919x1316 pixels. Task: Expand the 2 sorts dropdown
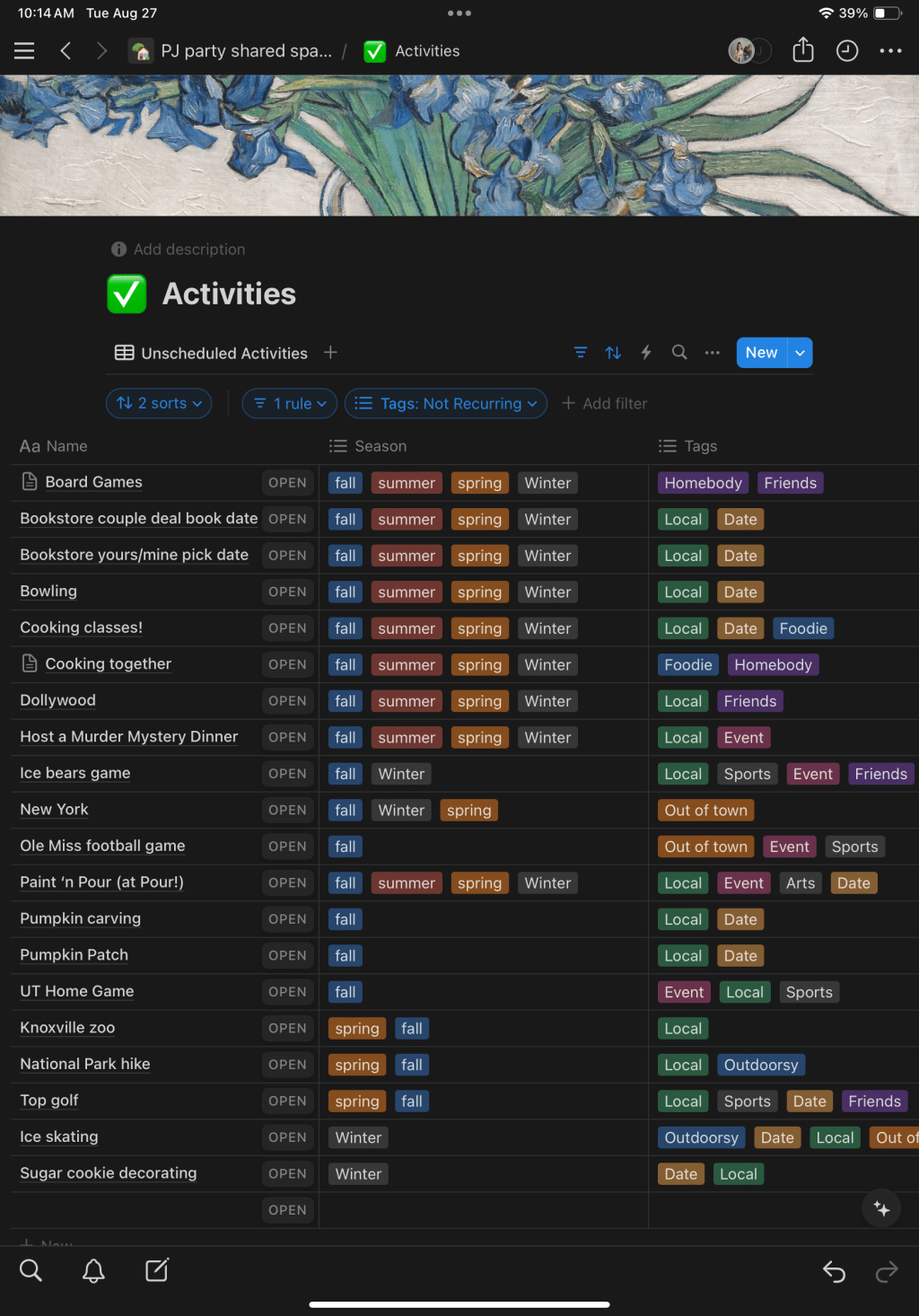click(x=160, y=404)
